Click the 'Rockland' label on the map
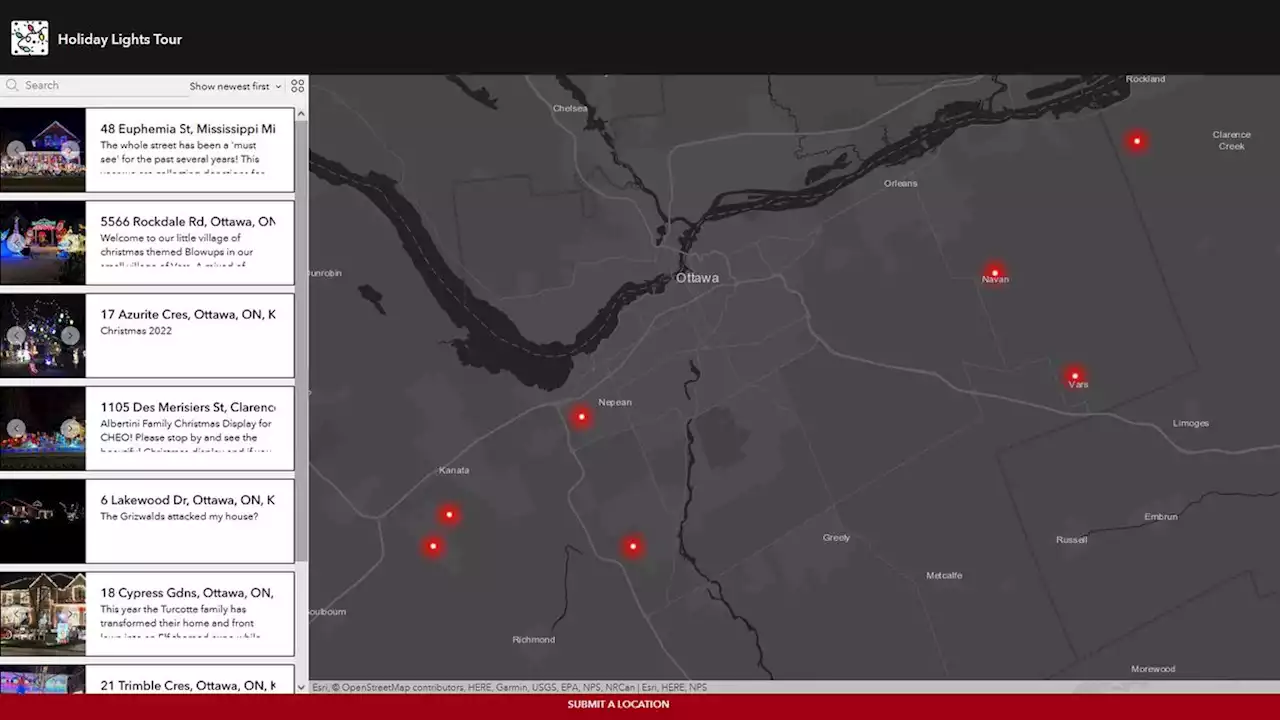 (1145, 79)
